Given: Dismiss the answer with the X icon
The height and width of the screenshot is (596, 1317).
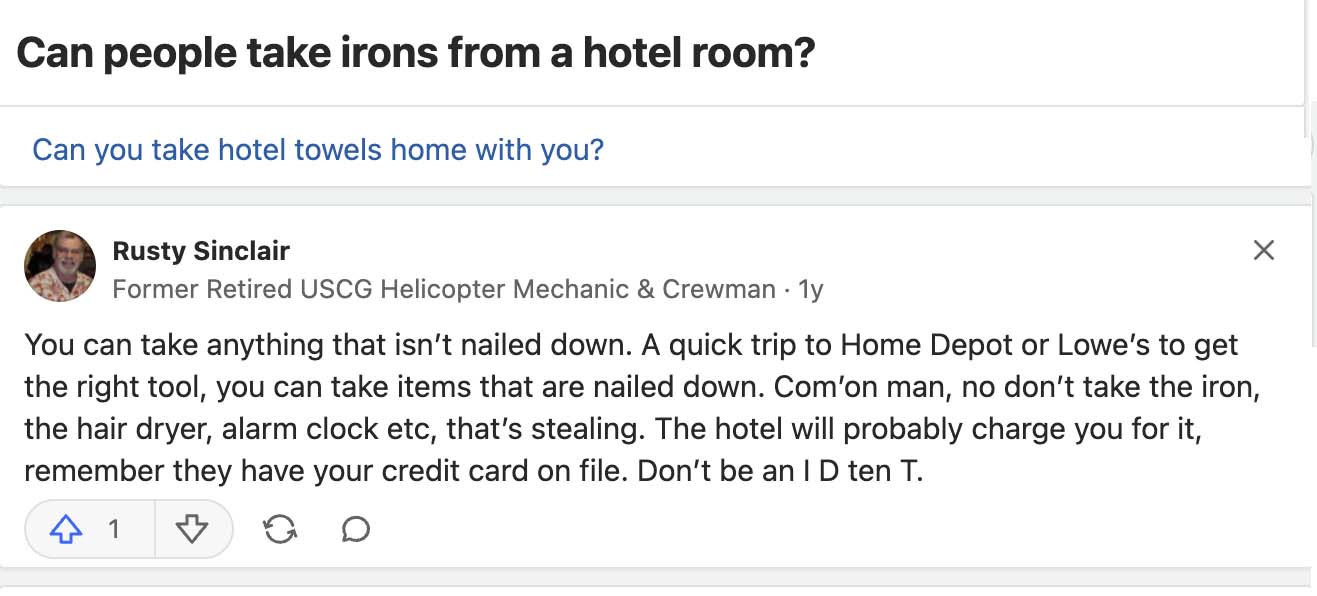Looking at the screenshot, I should click(1263, 251).
